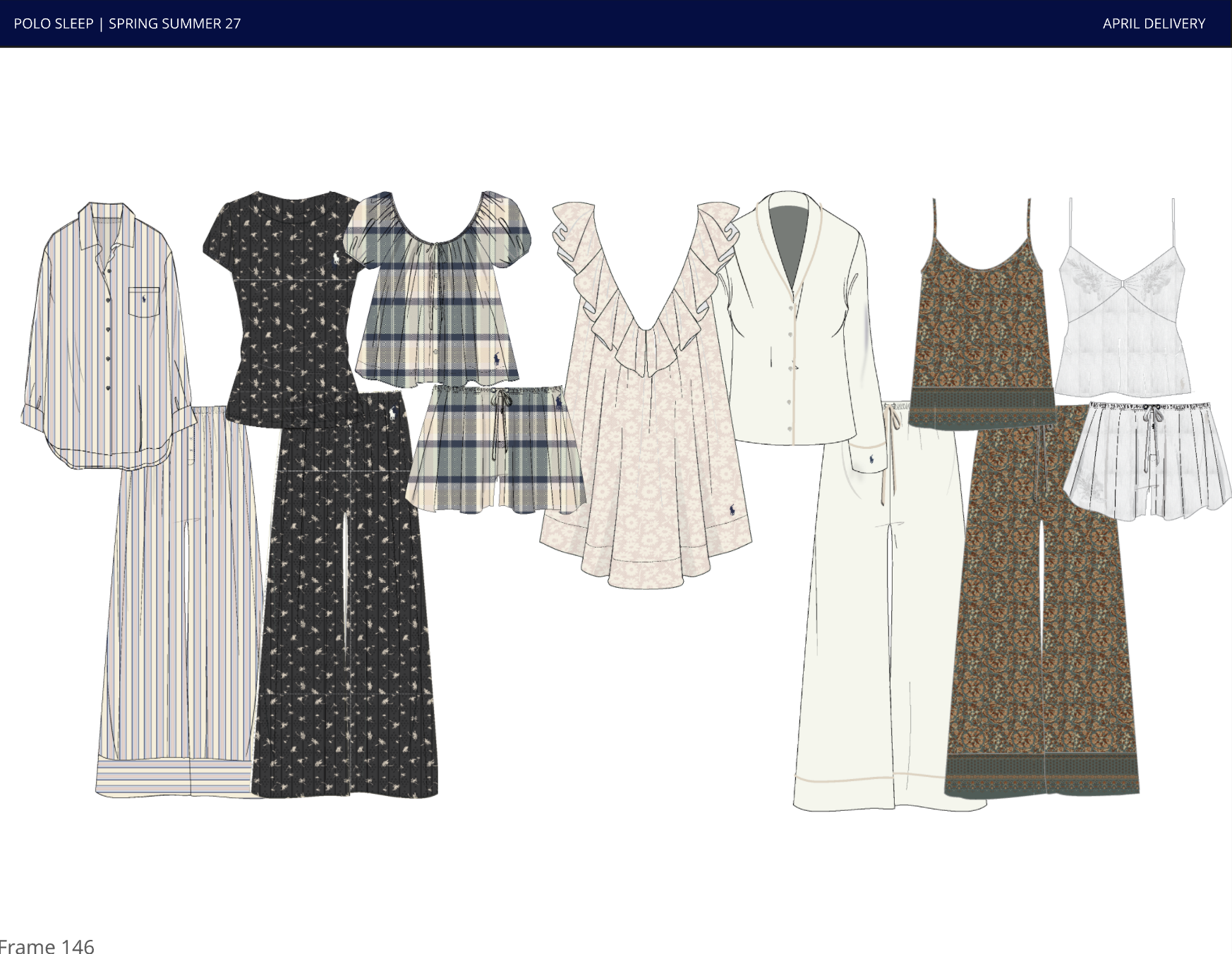This screenshot has width=1232, height=954.
Task: Select the plaid drawstring shorts
Action: coord(495,448)
